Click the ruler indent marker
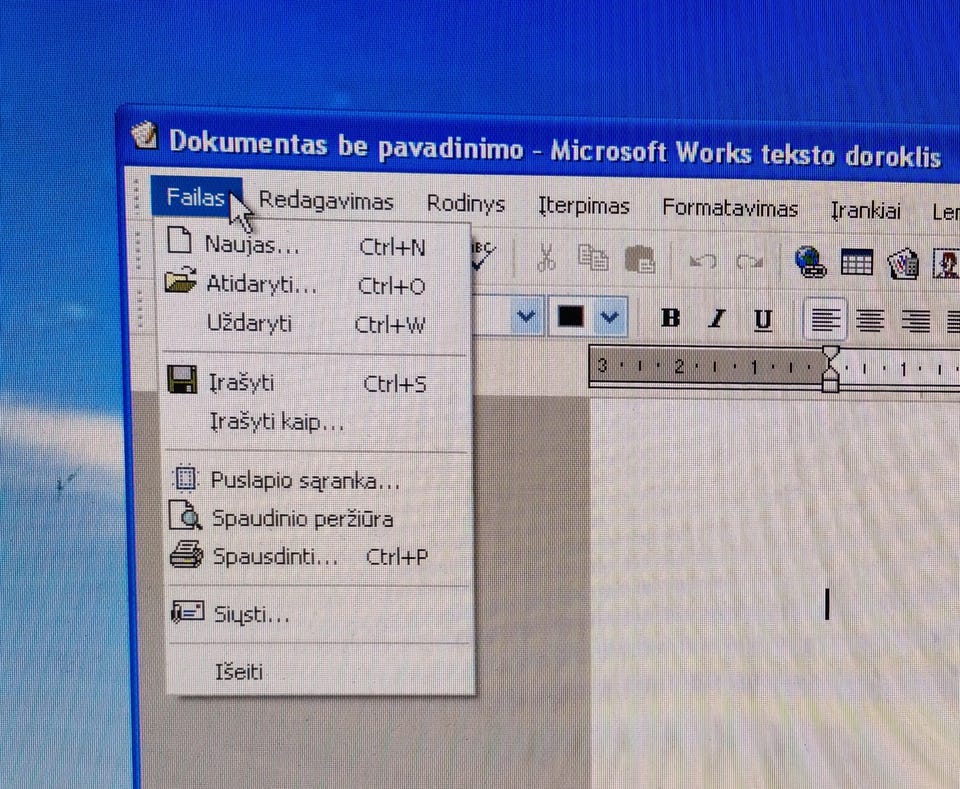Image resolution: width=960 pixels, height=789 pixels. click(830, 368)
